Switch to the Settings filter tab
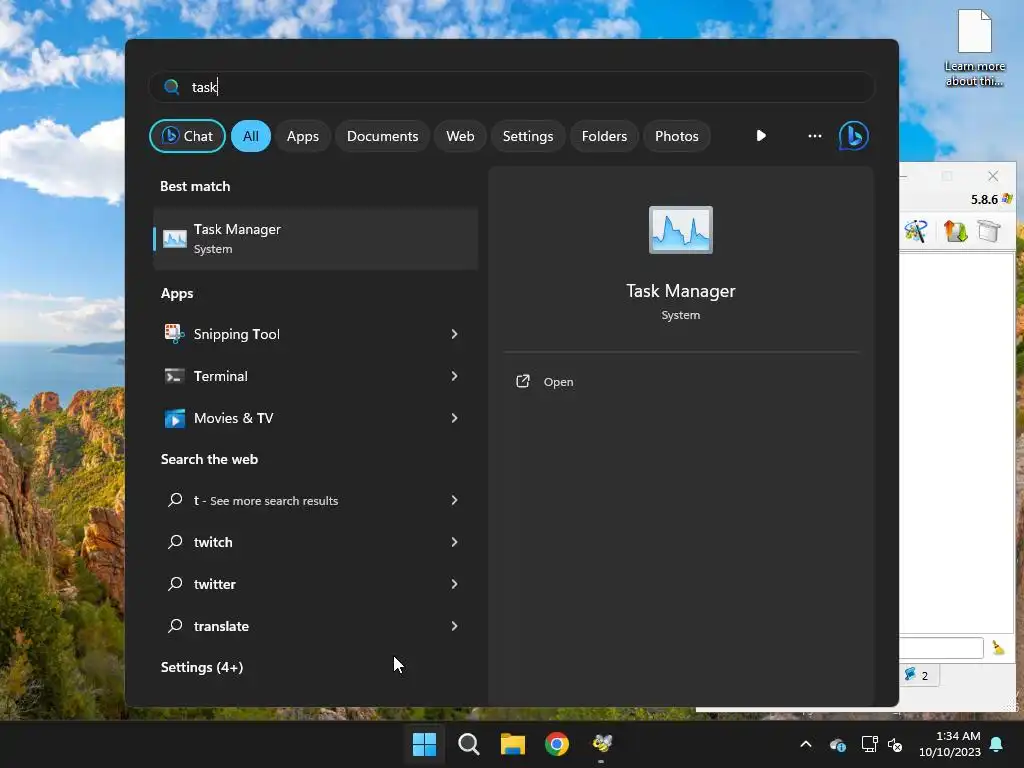The width and height of the screenshot is (1024, 768). click(x=528, y=136)
